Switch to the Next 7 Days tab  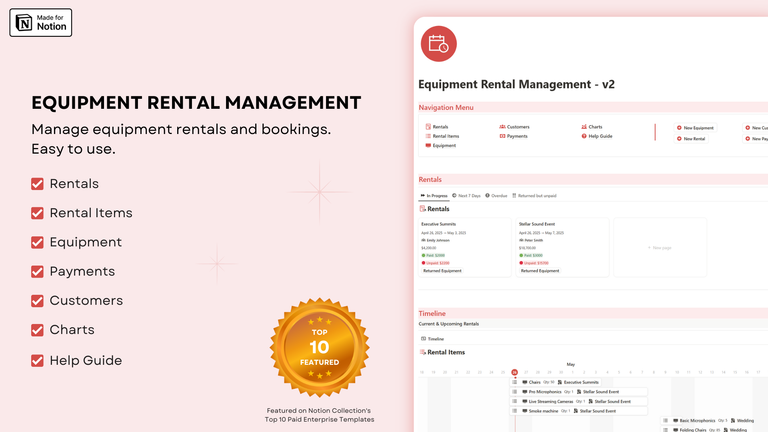coord(468,196)
